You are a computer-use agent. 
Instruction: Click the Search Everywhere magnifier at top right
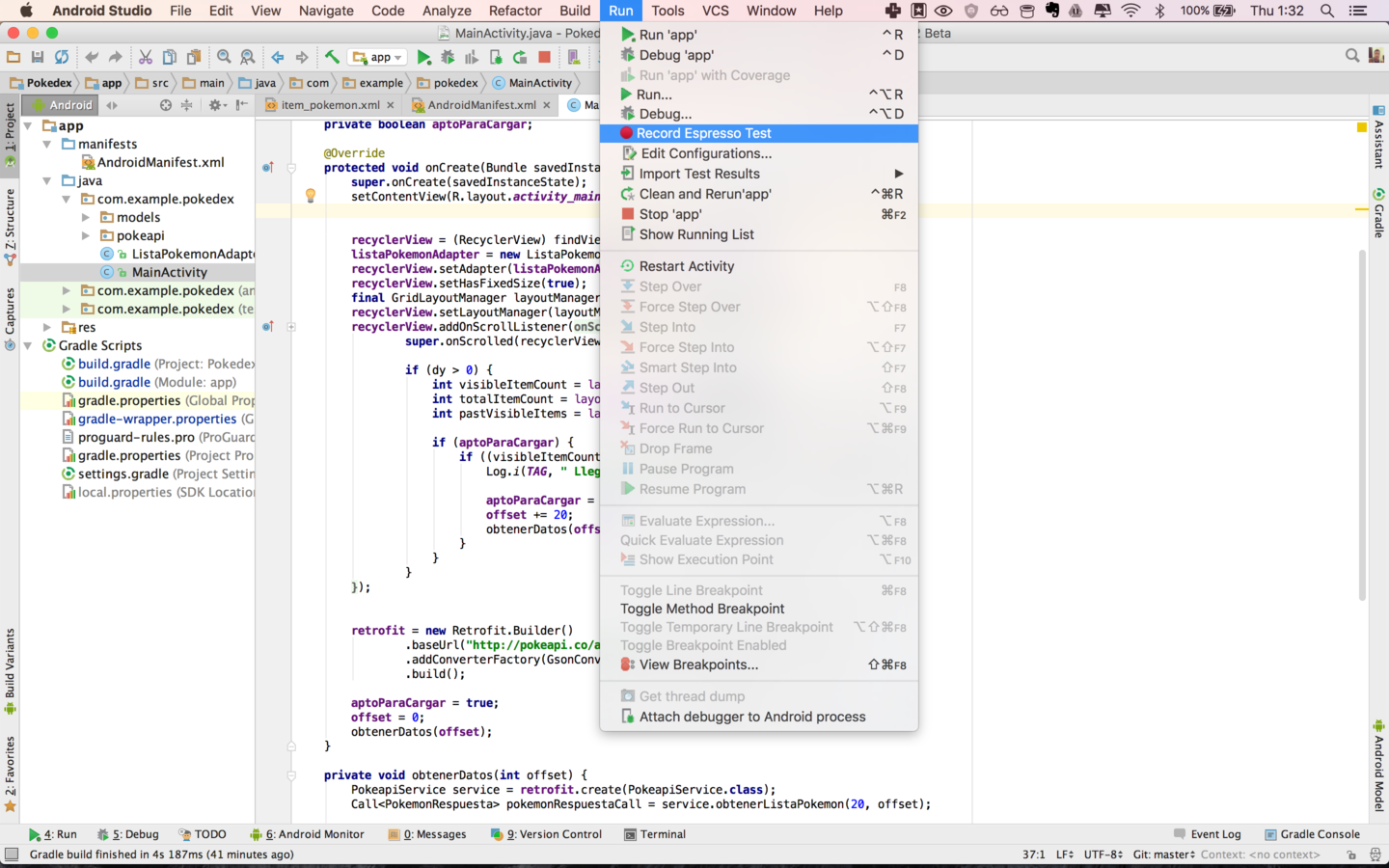tap(1352, 56)
